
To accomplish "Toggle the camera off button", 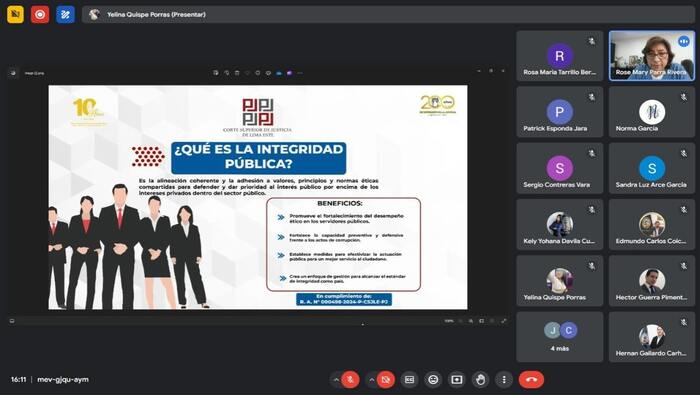I will 386,379.
